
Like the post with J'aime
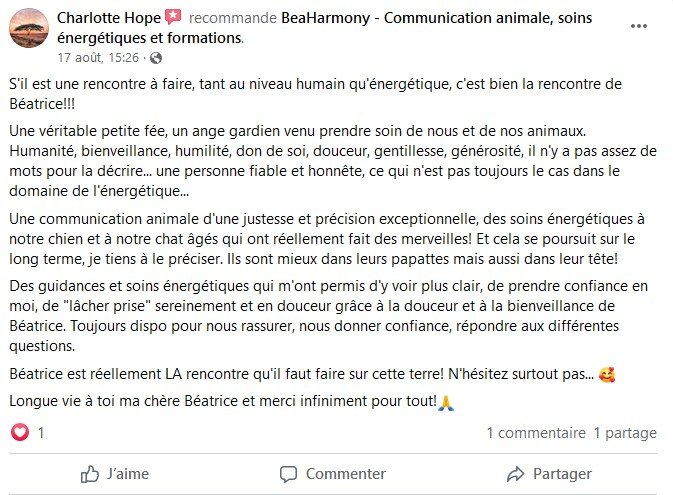point(115,474)
